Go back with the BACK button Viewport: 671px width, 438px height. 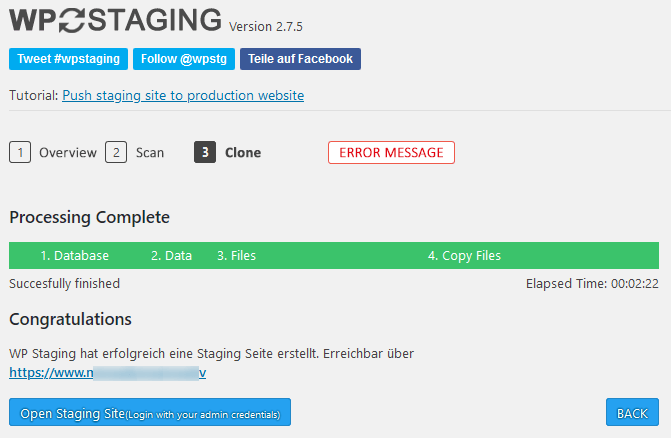click(632, 412)
